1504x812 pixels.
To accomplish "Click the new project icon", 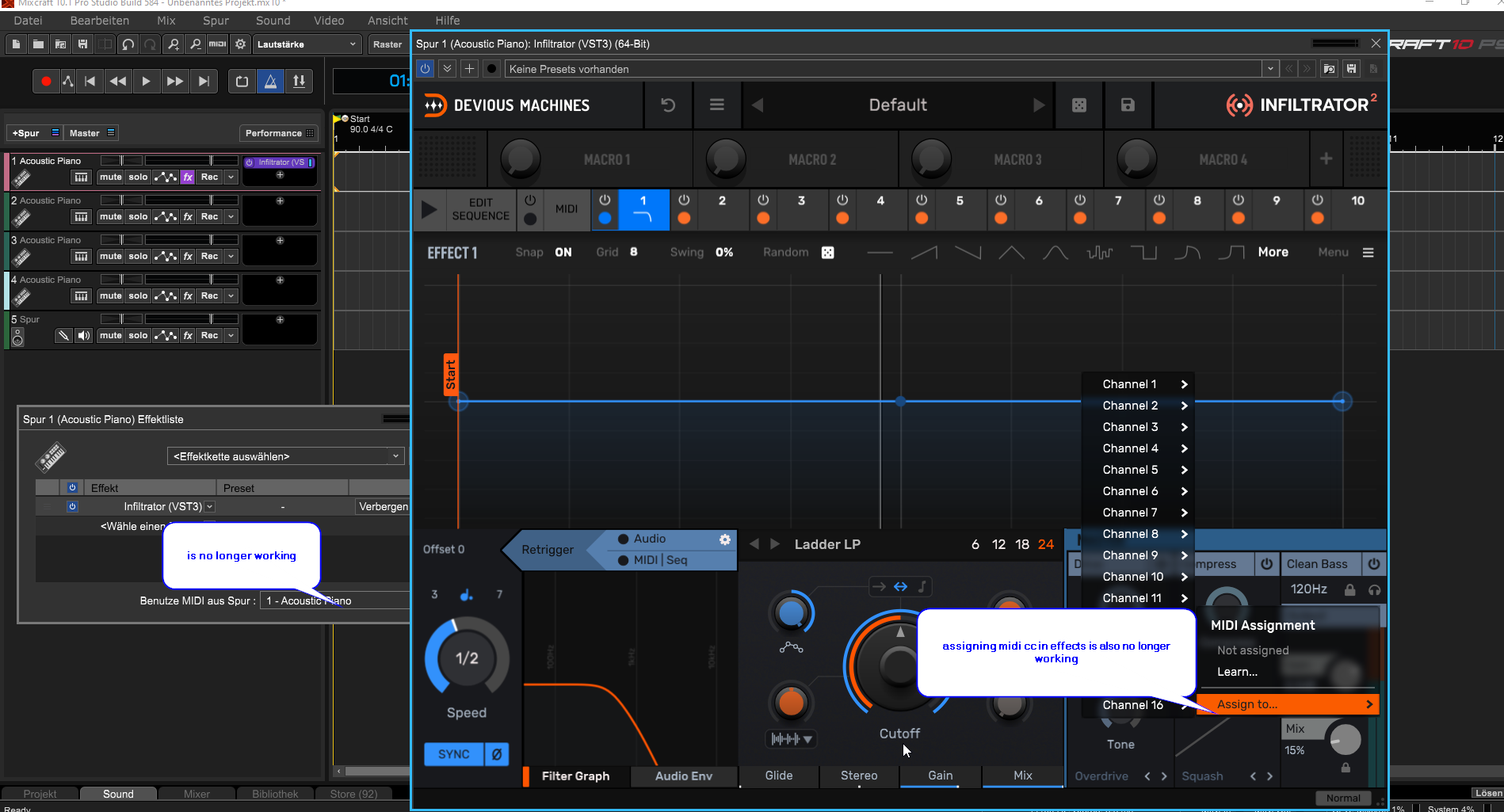I will pos(16,44).
